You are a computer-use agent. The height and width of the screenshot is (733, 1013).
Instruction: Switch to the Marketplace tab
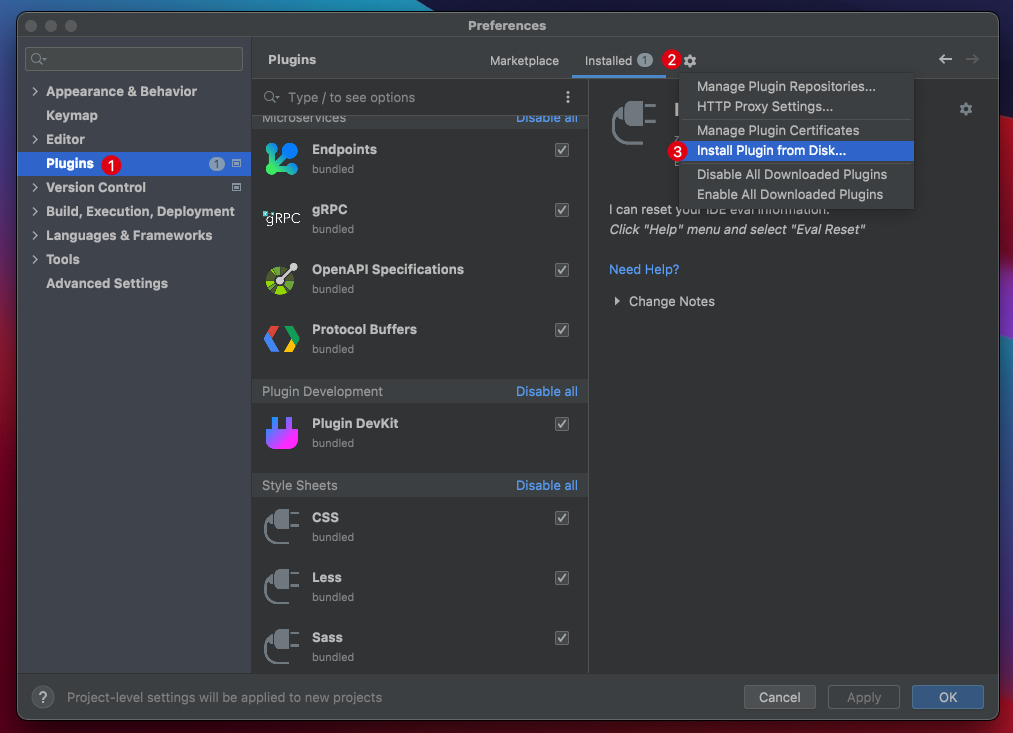[524, 61]
